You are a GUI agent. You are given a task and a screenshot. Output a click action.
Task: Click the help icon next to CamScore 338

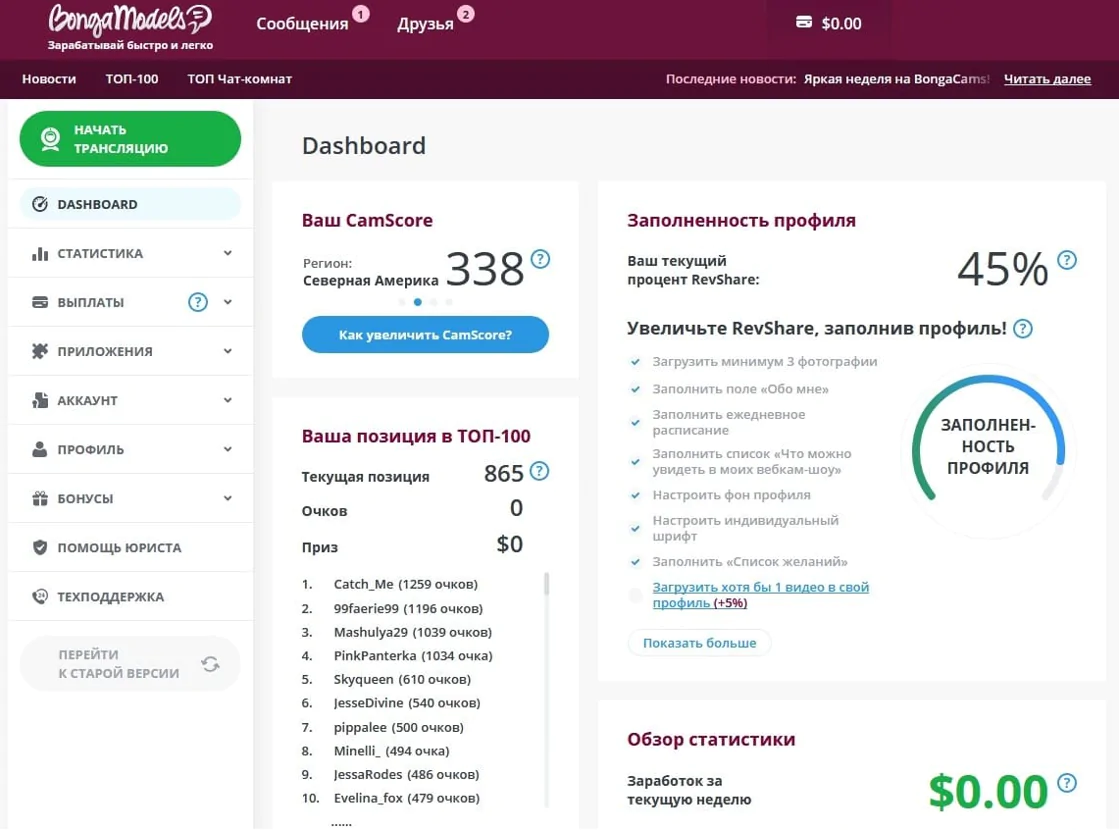tap(540, 258)
